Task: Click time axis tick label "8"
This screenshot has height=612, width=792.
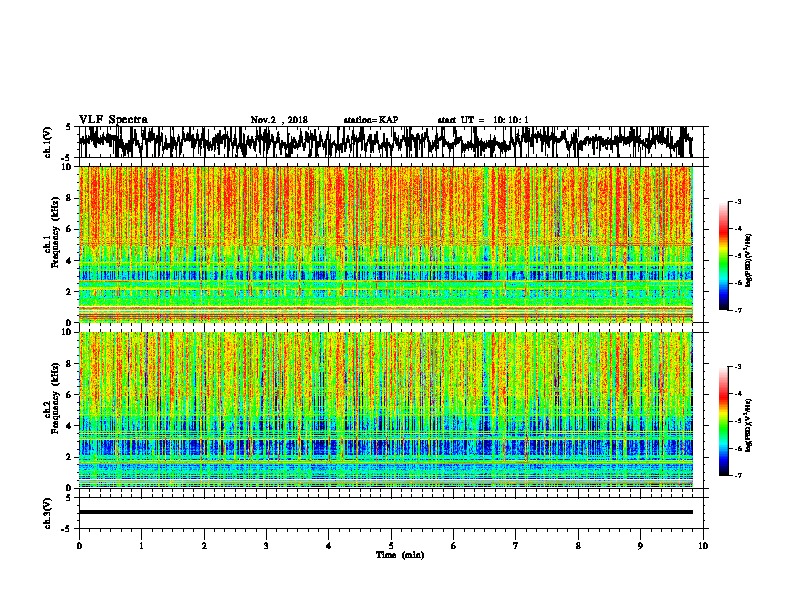Action: click(x=578, y=546)
